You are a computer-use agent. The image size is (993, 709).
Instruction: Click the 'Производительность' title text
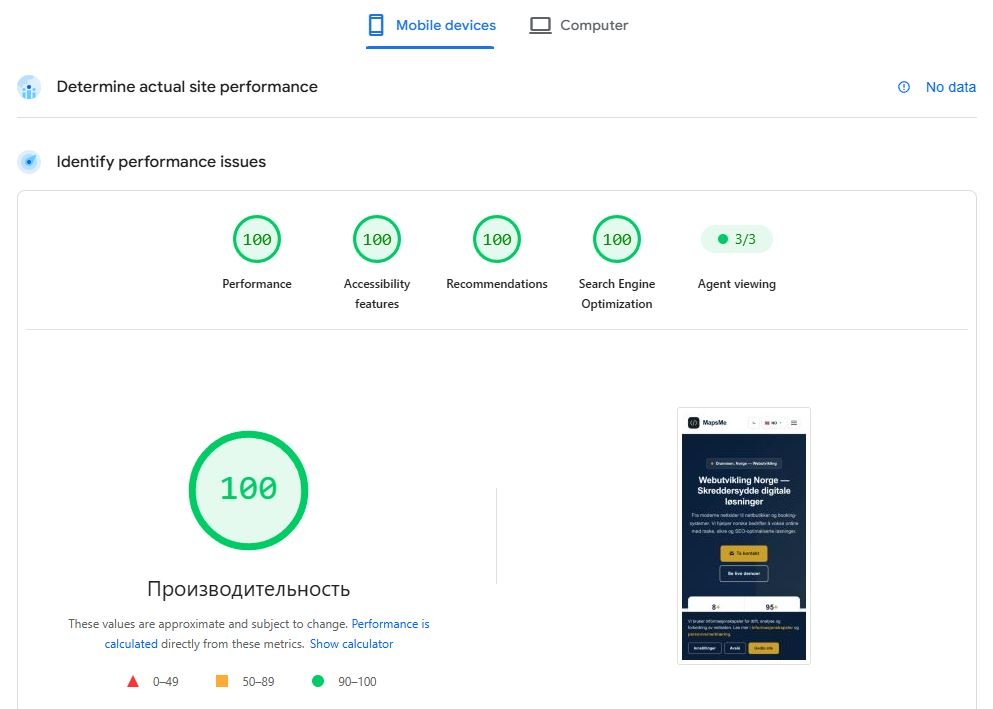click(x=248, y=589)
